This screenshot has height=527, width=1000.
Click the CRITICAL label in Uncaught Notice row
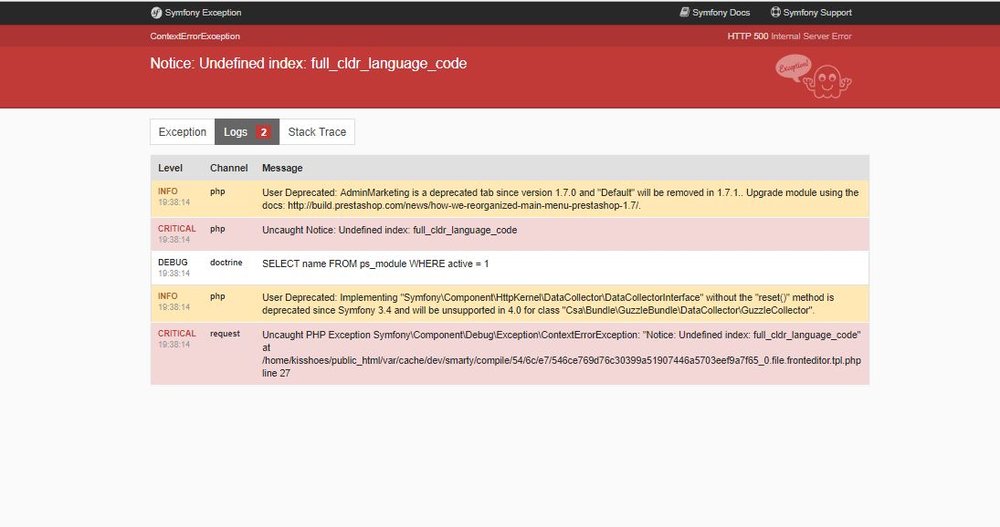(177, 228)
